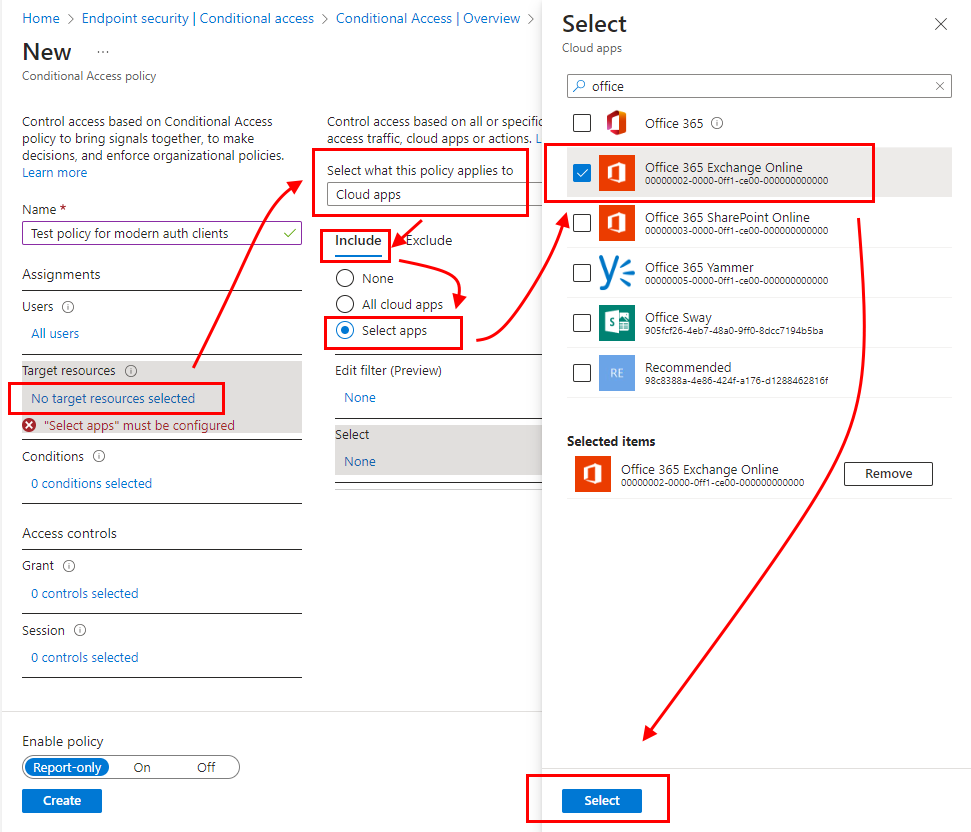
Task: Click the Exchange Online icon under Selected items
Action: point(592,474)
